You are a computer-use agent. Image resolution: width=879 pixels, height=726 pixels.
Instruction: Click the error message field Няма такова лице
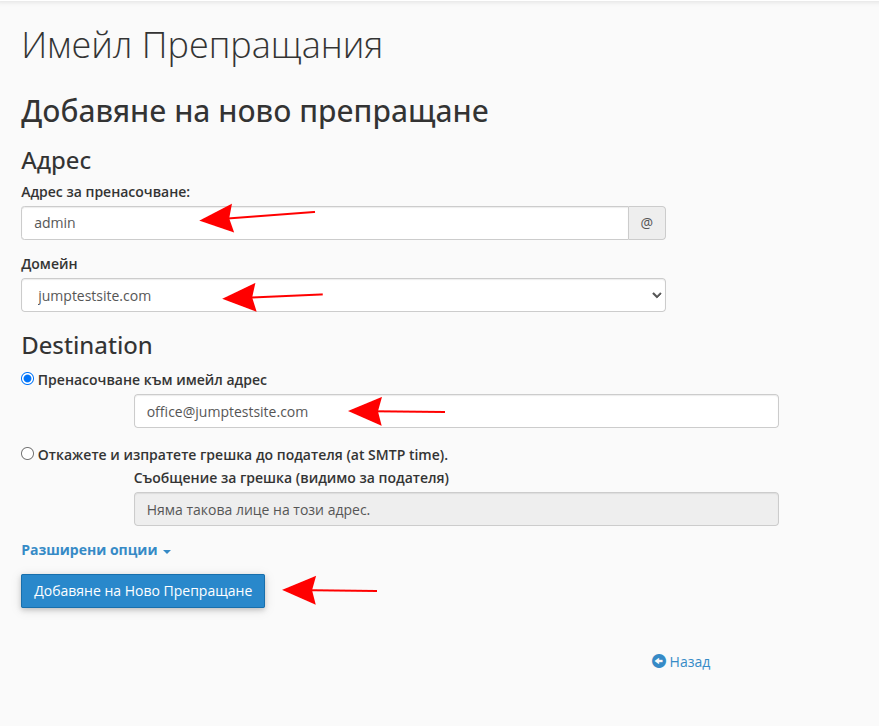(x=456, y=510)
